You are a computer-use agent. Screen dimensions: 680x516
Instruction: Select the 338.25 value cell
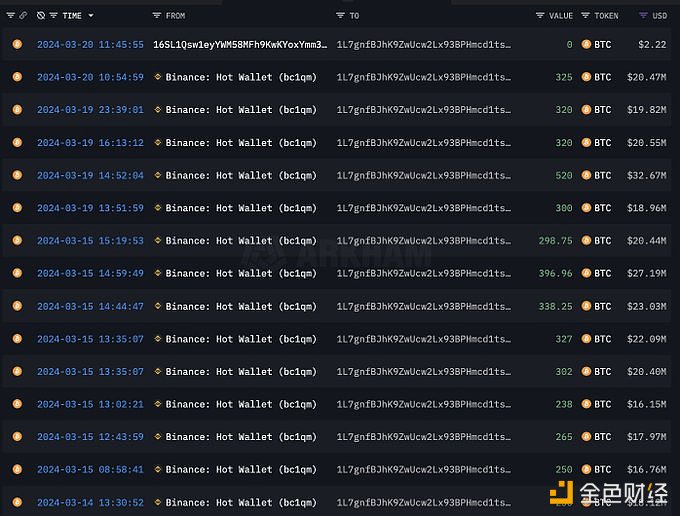(x=556, y=306)
